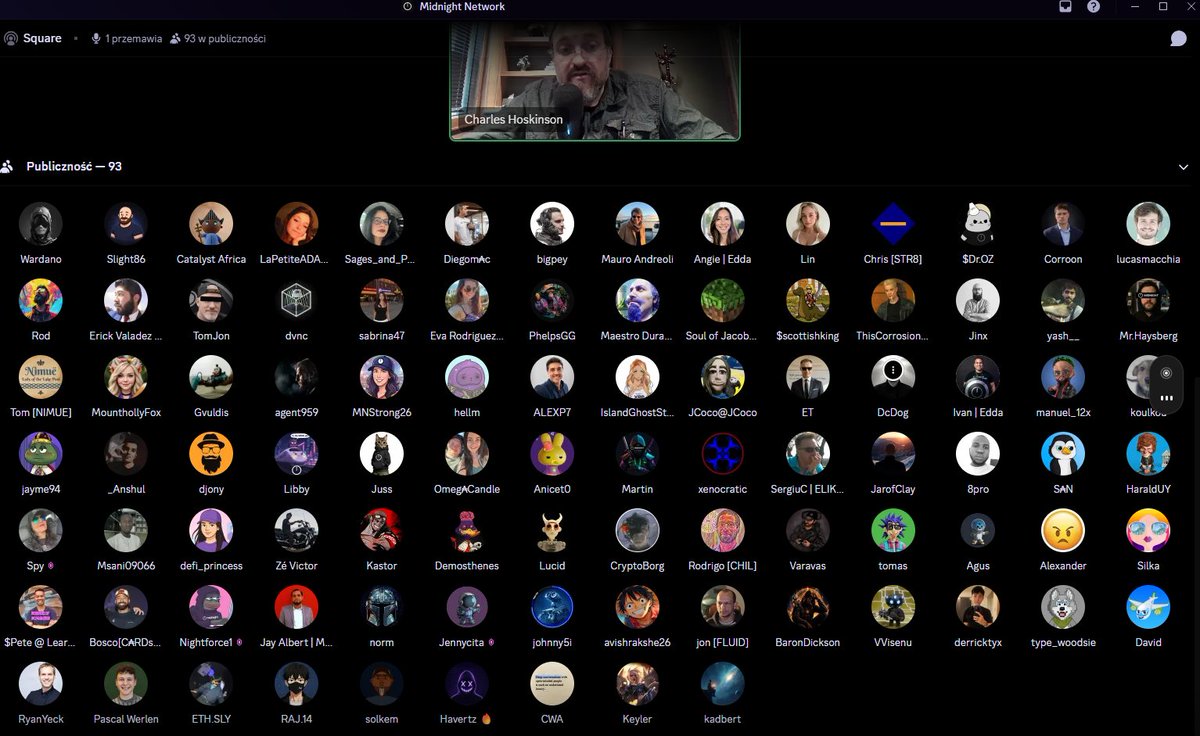Click the name 'Pascal Werlen'
This screenshot has width=1200, height=736.
[126, 719]
